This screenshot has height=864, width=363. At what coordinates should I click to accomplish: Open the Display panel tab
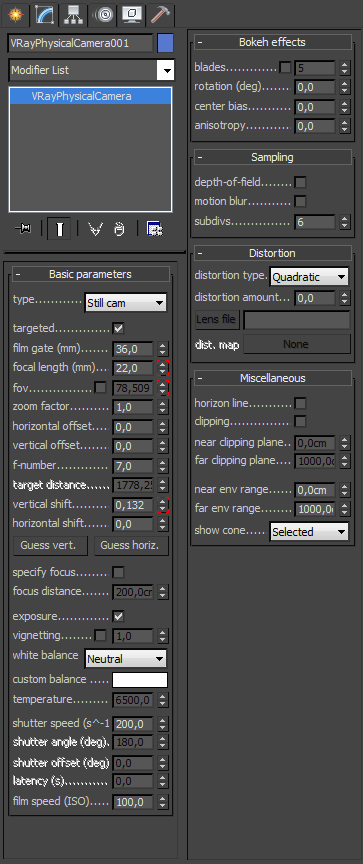(x=132, y=15)
